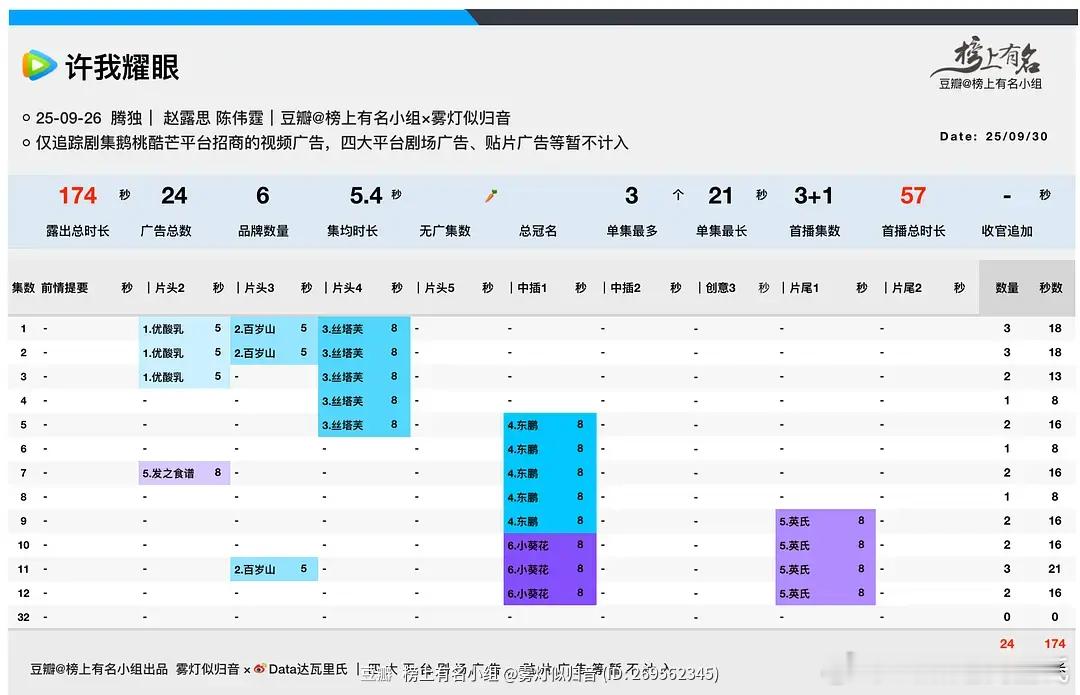The width and height of the screenshot is (1080, 695).
Task: Click the 数量 column header
Action: coord(1007,288)
